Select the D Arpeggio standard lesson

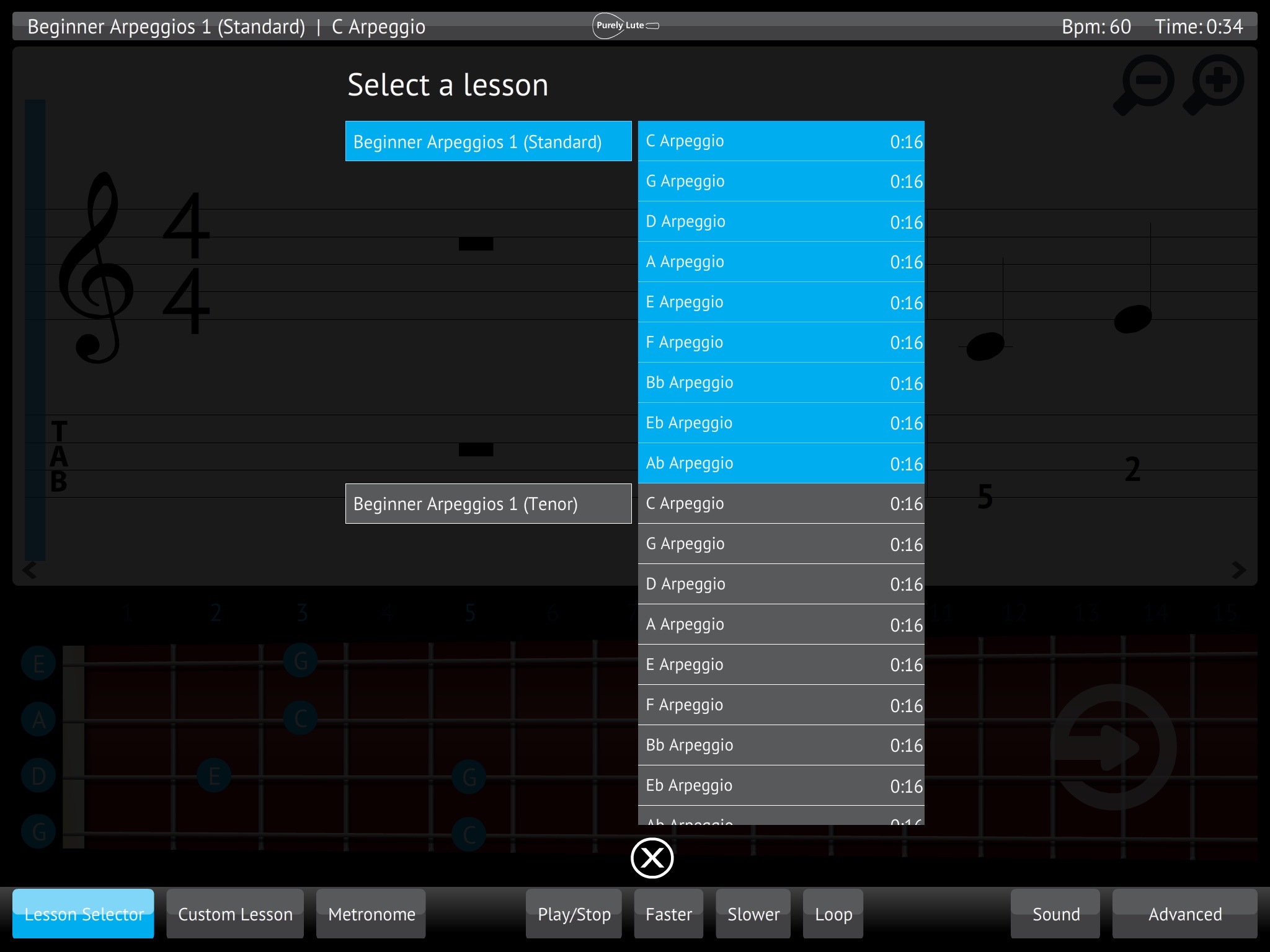point(780,221)
